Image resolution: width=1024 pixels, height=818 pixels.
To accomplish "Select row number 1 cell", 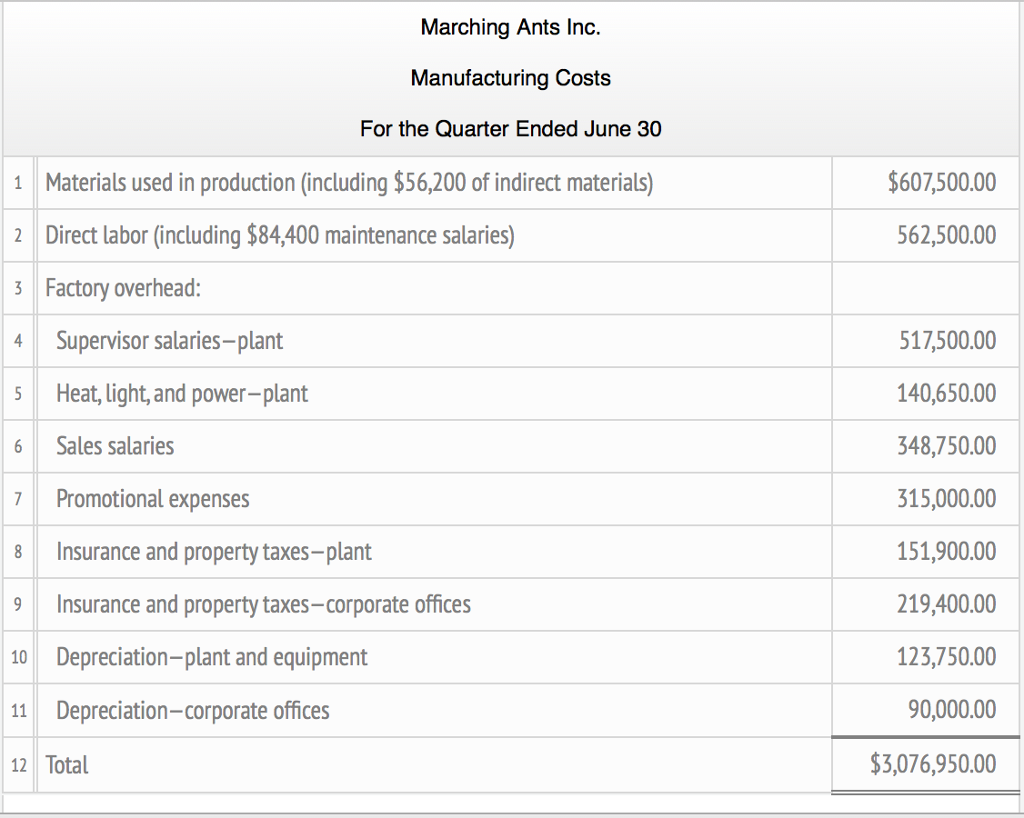I will click(19, 183).
